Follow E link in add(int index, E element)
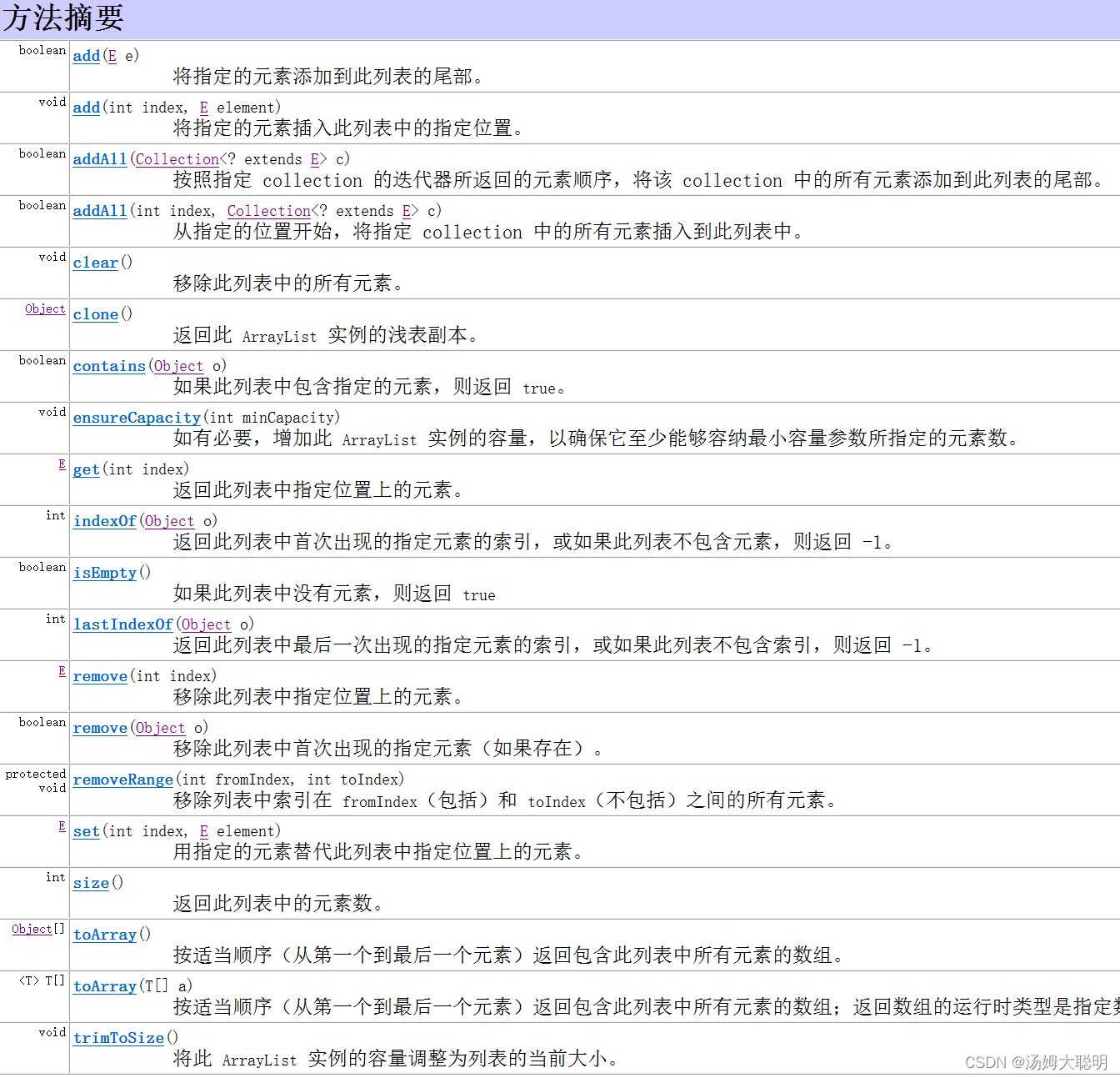The width and height of the screenshot is (1120, 1078). click(x=204, y=108)
